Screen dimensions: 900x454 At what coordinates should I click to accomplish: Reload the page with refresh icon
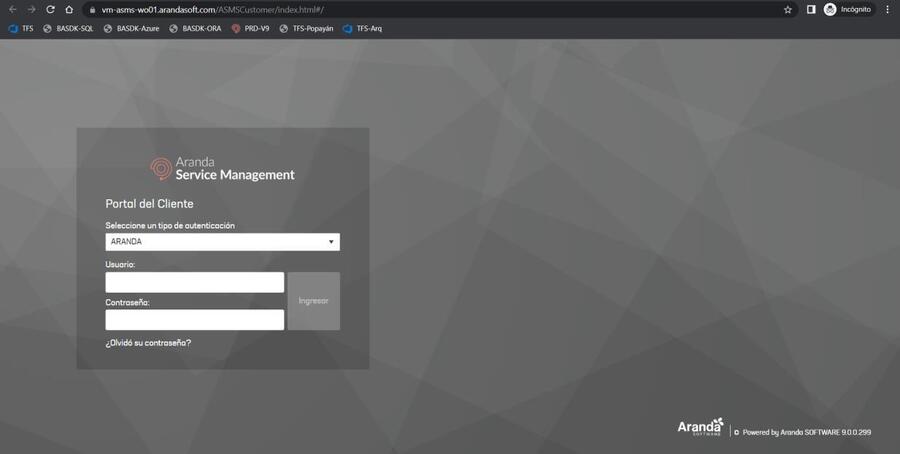tap(51, 10)
